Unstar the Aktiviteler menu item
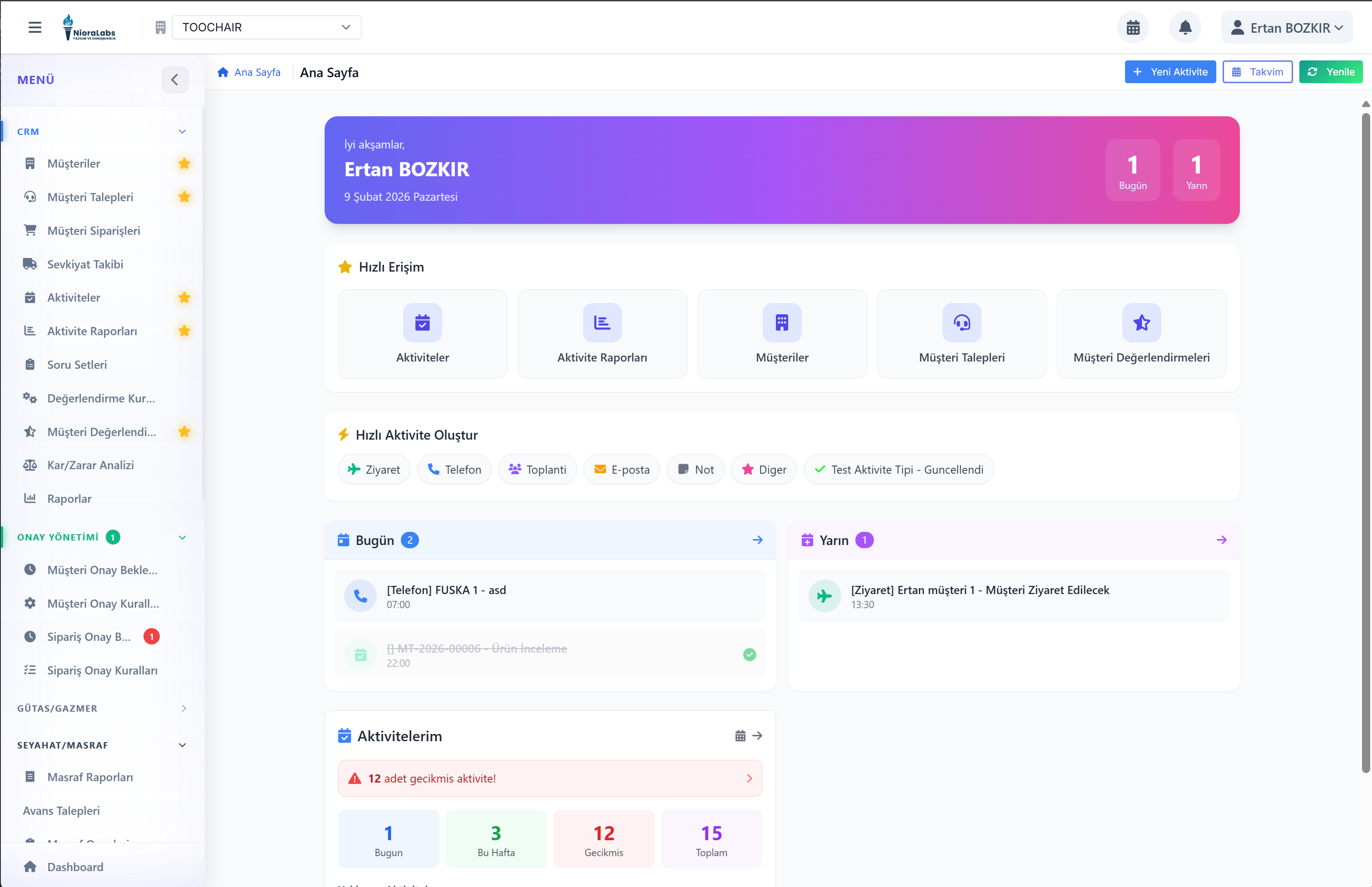The width and height of the screenshot is (1372, 887). click(x=184, y=298)
